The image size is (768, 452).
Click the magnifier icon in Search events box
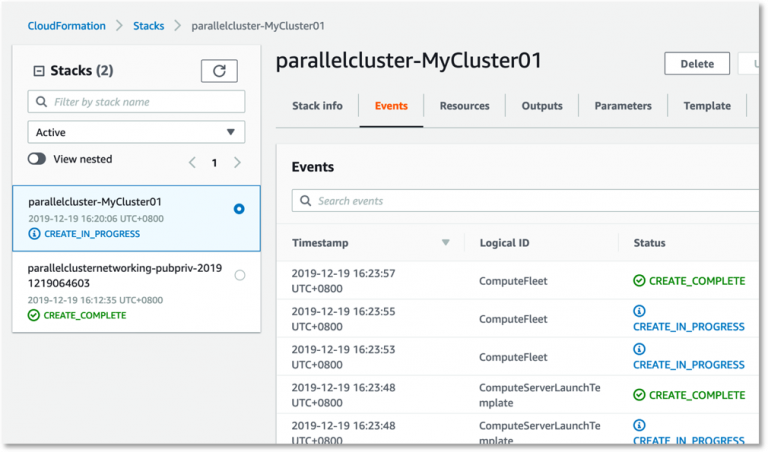304,201
